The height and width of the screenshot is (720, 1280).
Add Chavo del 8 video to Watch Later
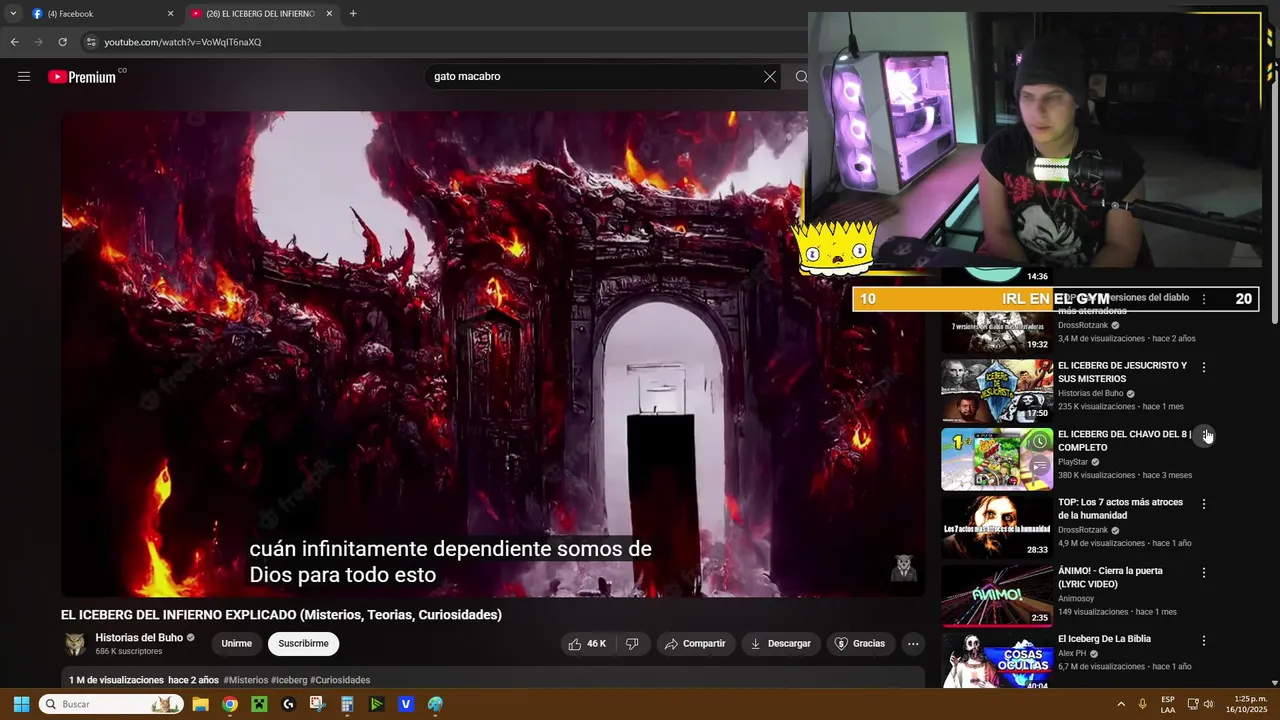[x=1040, y=442]
